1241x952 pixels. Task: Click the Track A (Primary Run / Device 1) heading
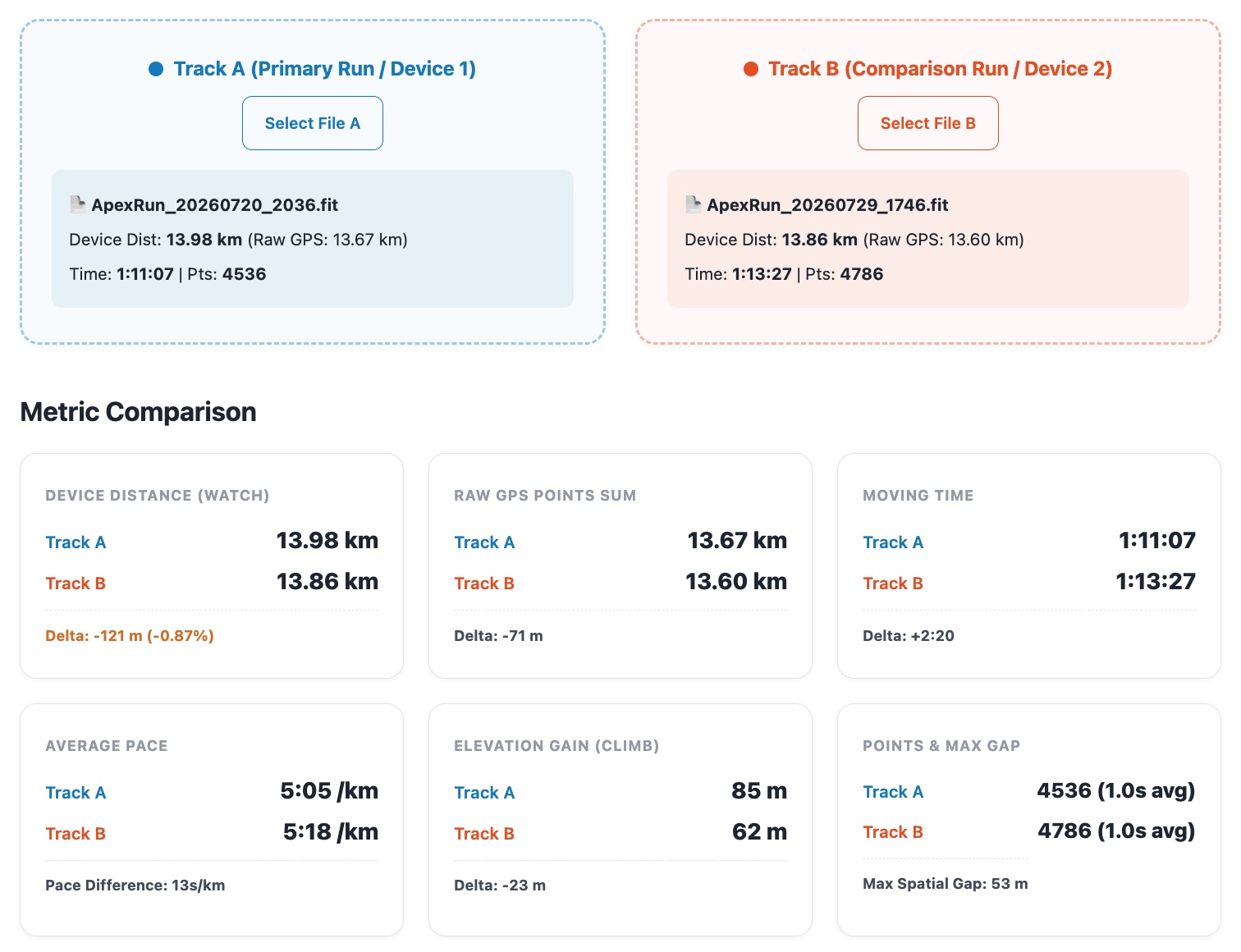click(x=324, y=69)
